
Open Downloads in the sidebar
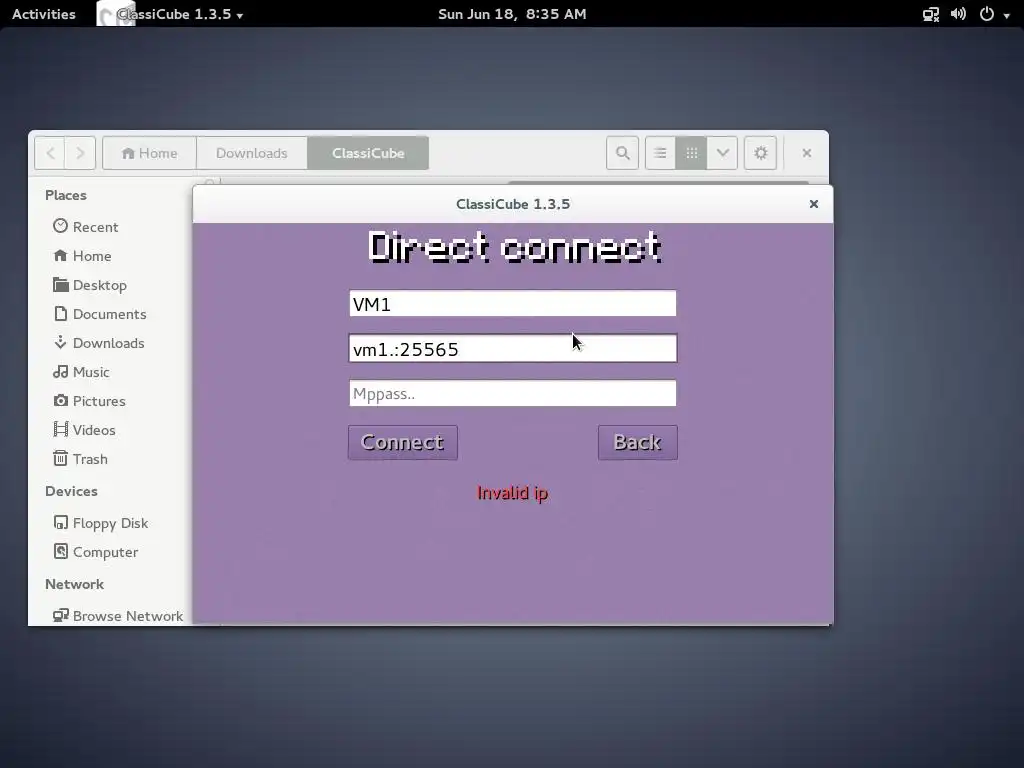point(99,343)
